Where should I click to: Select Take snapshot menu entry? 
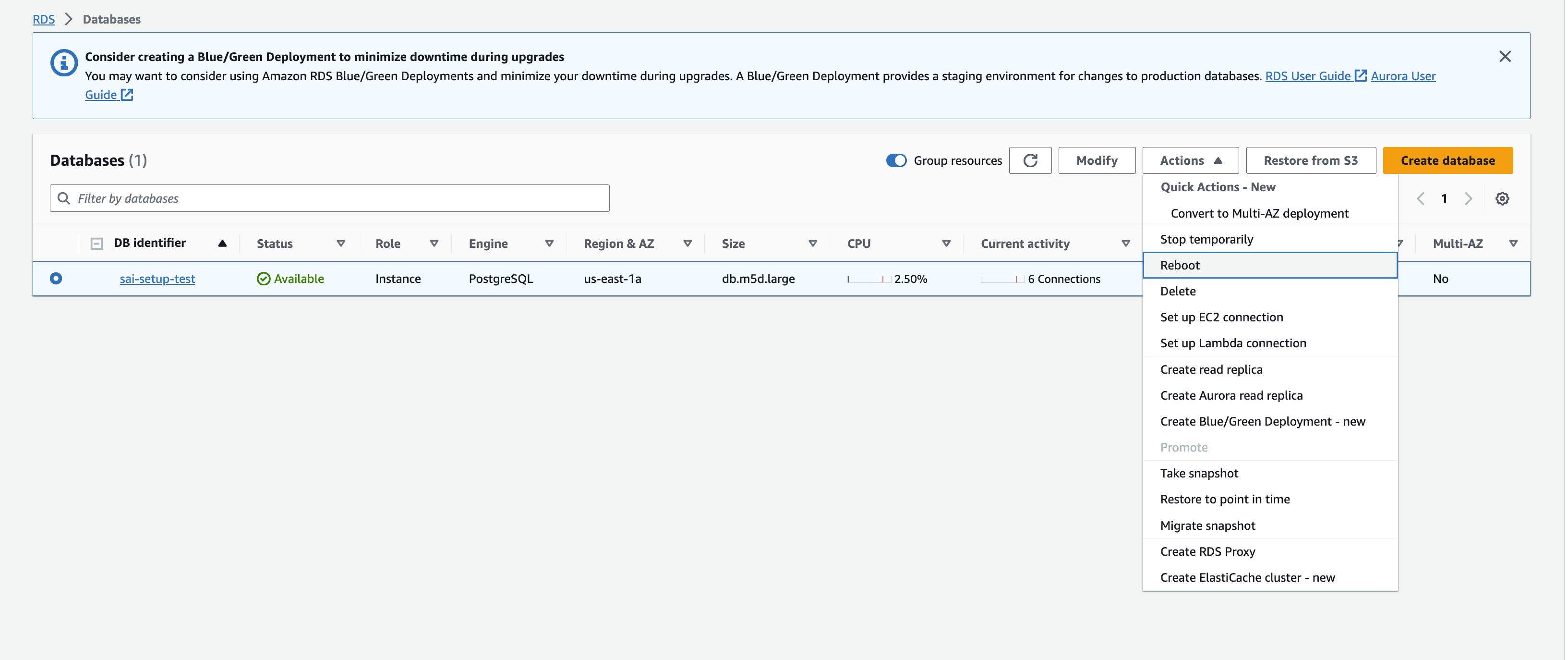pyautogui.click(x=1198, y=473)
